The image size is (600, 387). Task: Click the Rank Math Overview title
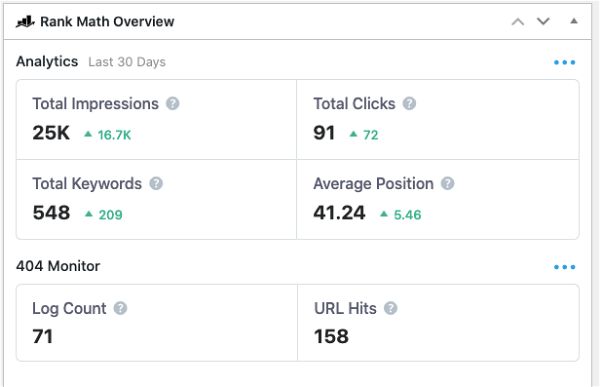(107, 22)
